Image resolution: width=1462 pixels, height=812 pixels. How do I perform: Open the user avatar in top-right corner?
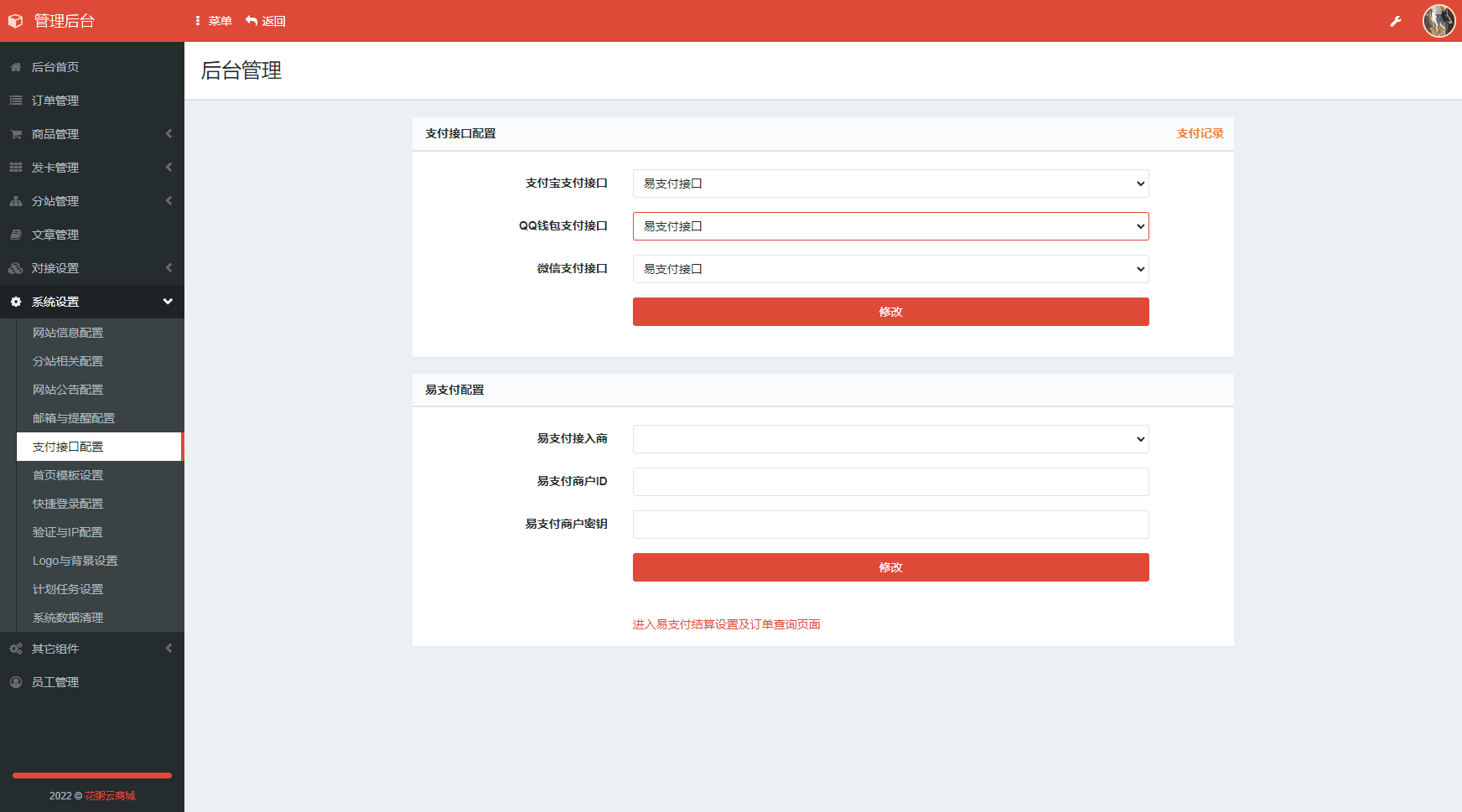tap(1439, 21)
